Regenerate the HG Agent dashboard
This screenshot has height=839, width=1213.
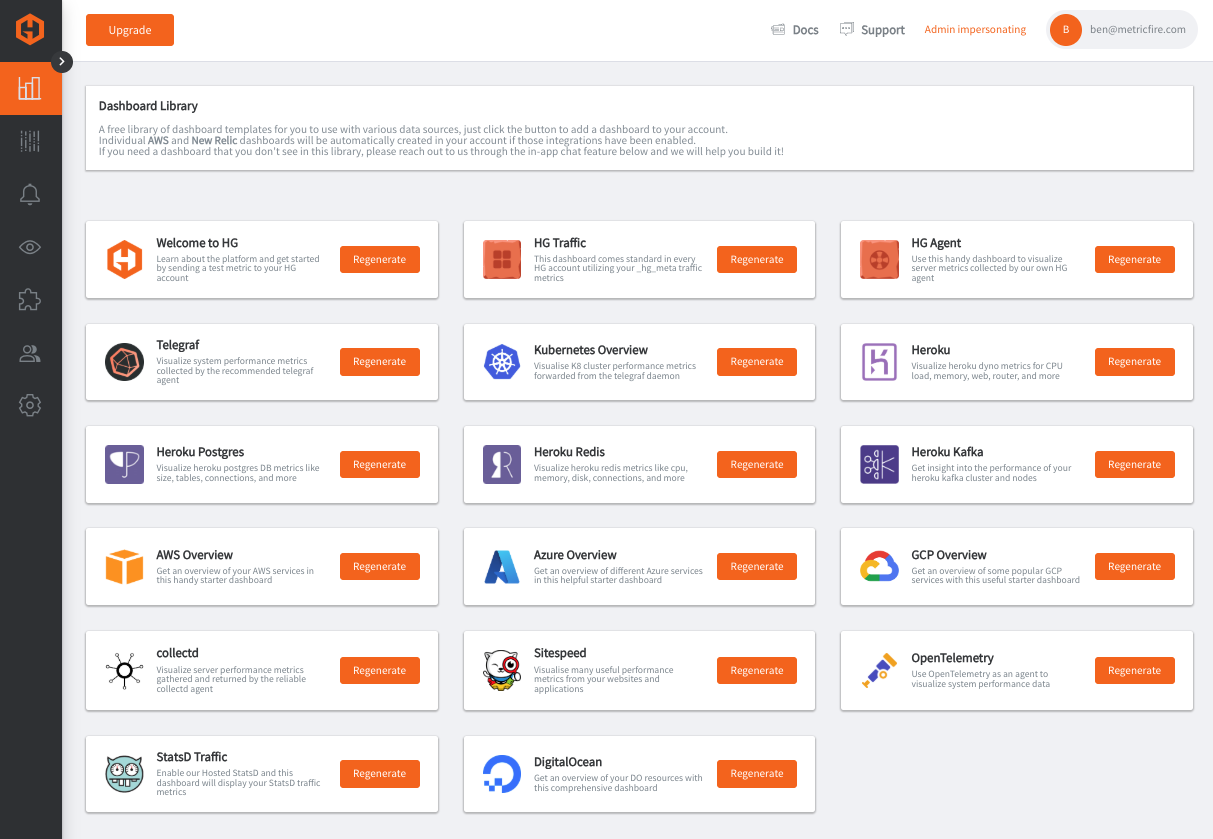[x=1134, y=259]
